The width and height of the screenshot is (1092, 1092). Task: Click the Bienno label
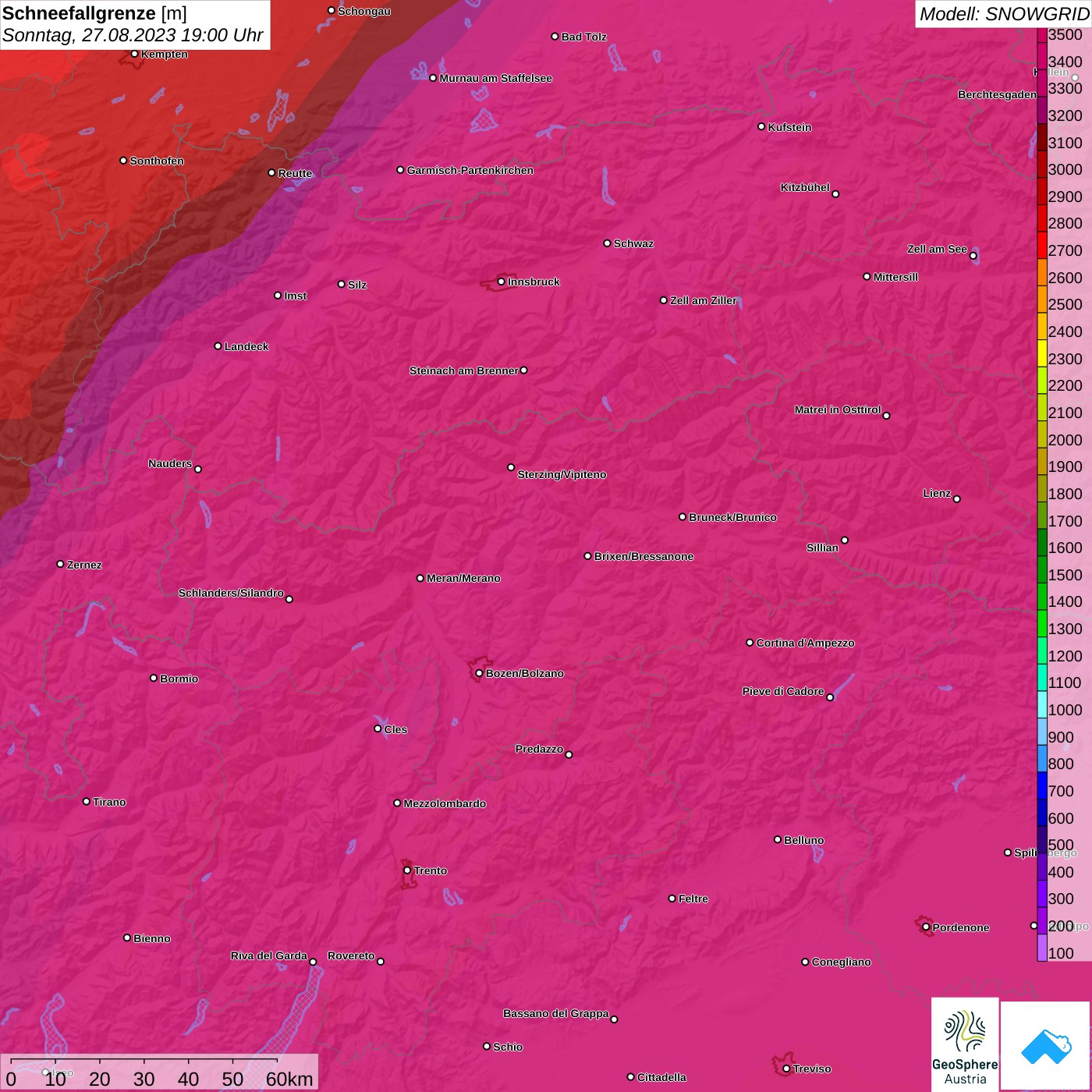coord(151,938)
